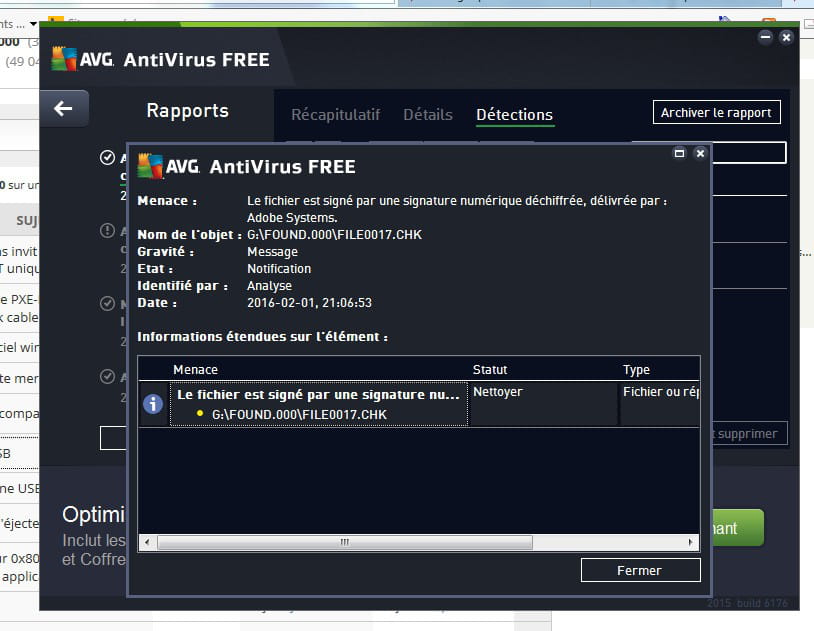Image resolution: width=814 pixels, height=631 pixels.
Task: Click the Nom de l'objet path value
Action: (334, 234)
